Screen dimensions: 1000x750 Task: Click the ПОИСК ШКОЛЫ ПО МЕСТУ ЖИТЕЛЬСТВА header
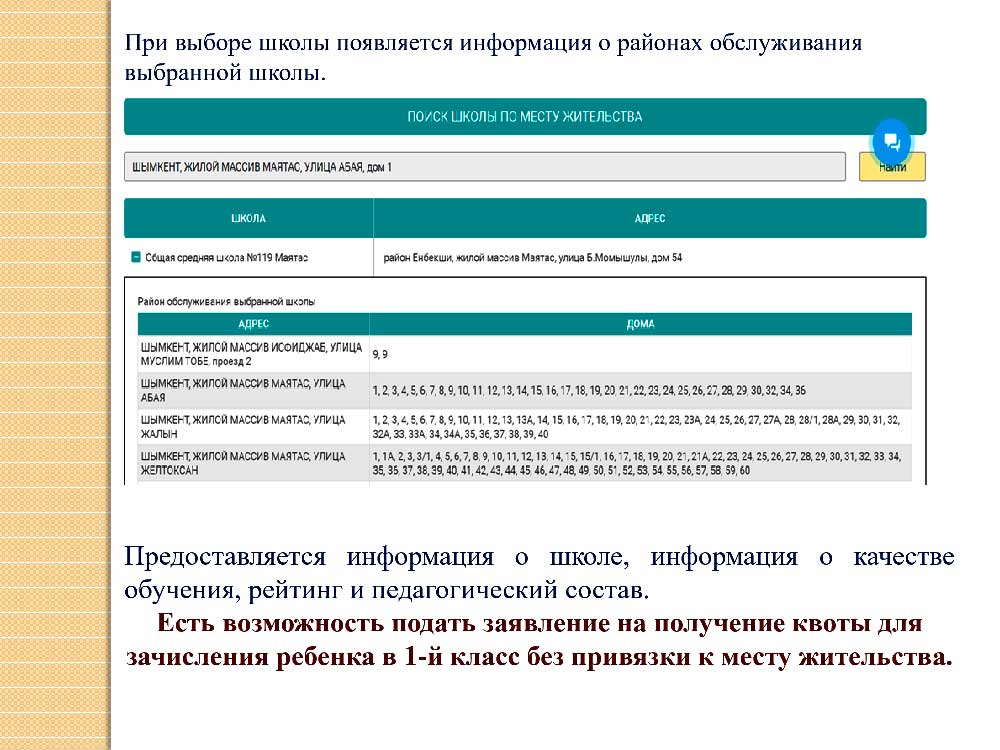pos(524,117)
